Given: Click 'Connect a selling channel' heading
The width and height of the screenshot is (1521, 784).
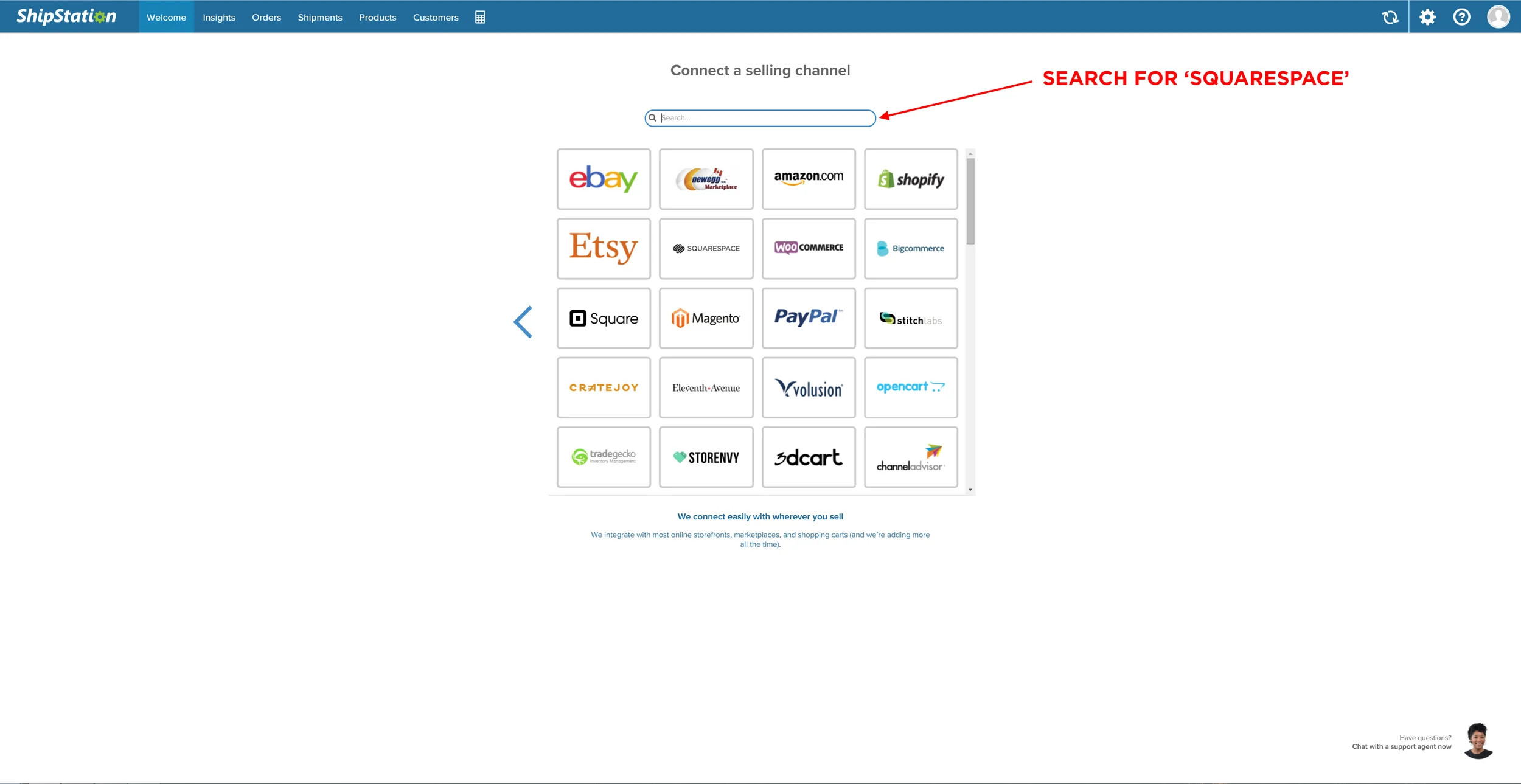Looking at the screenshot, I should tap(760, 71).
